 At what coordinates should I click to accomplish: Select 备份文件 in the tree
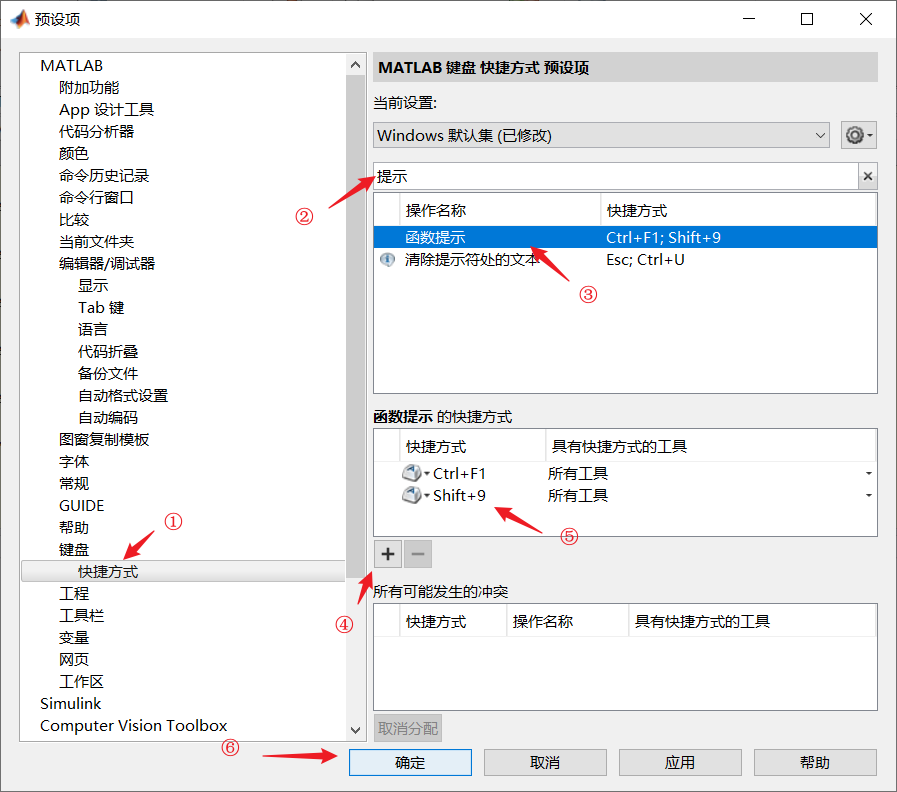point(108,374)
